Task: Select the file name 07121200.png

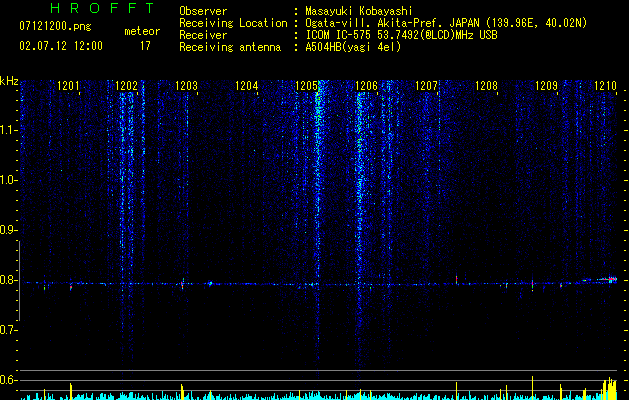Action: coord(55,26)
